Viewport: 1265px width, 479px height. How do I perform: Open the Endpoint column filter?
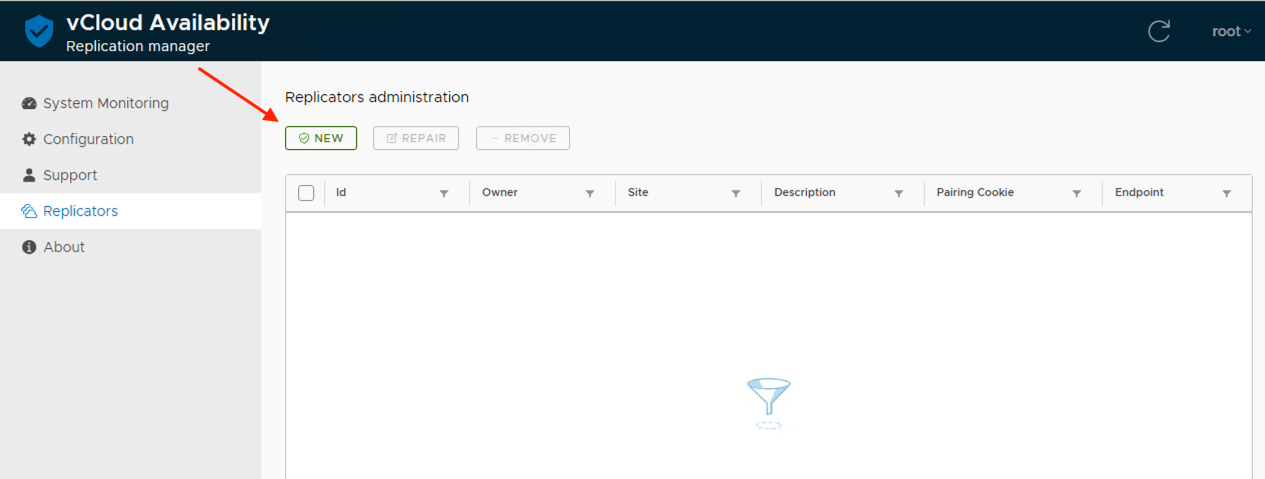1227,194
